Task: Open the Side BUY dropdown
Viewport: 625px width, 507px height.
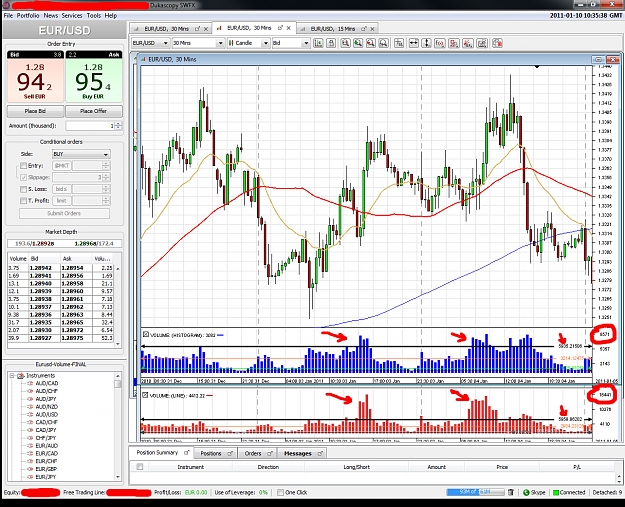Action: pyautogui.click(x=81, y=154)
